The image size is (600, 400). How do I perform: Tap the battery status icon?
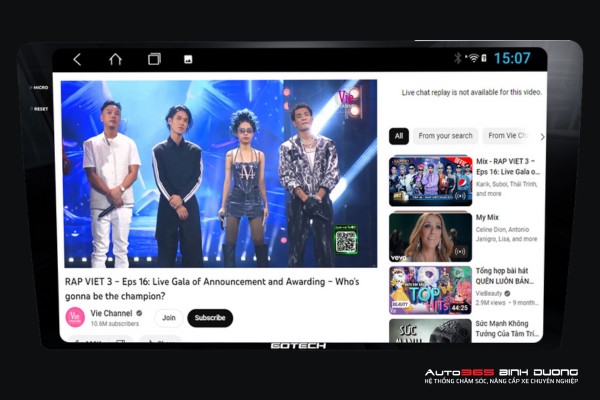point(484,58)
